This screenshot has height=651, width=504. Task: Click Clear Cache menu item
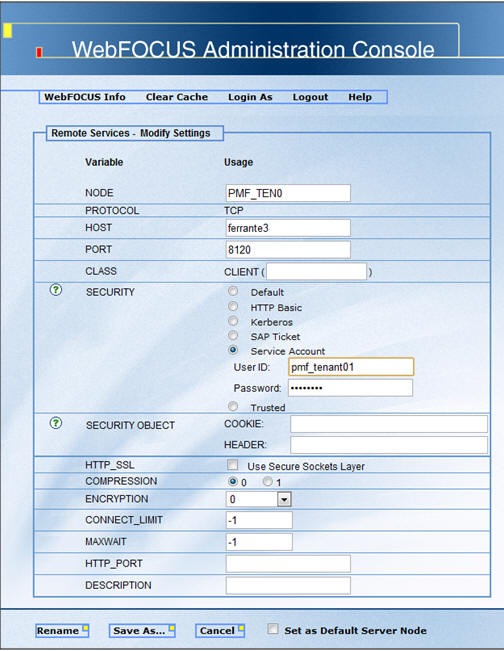[x=177, y=97]
